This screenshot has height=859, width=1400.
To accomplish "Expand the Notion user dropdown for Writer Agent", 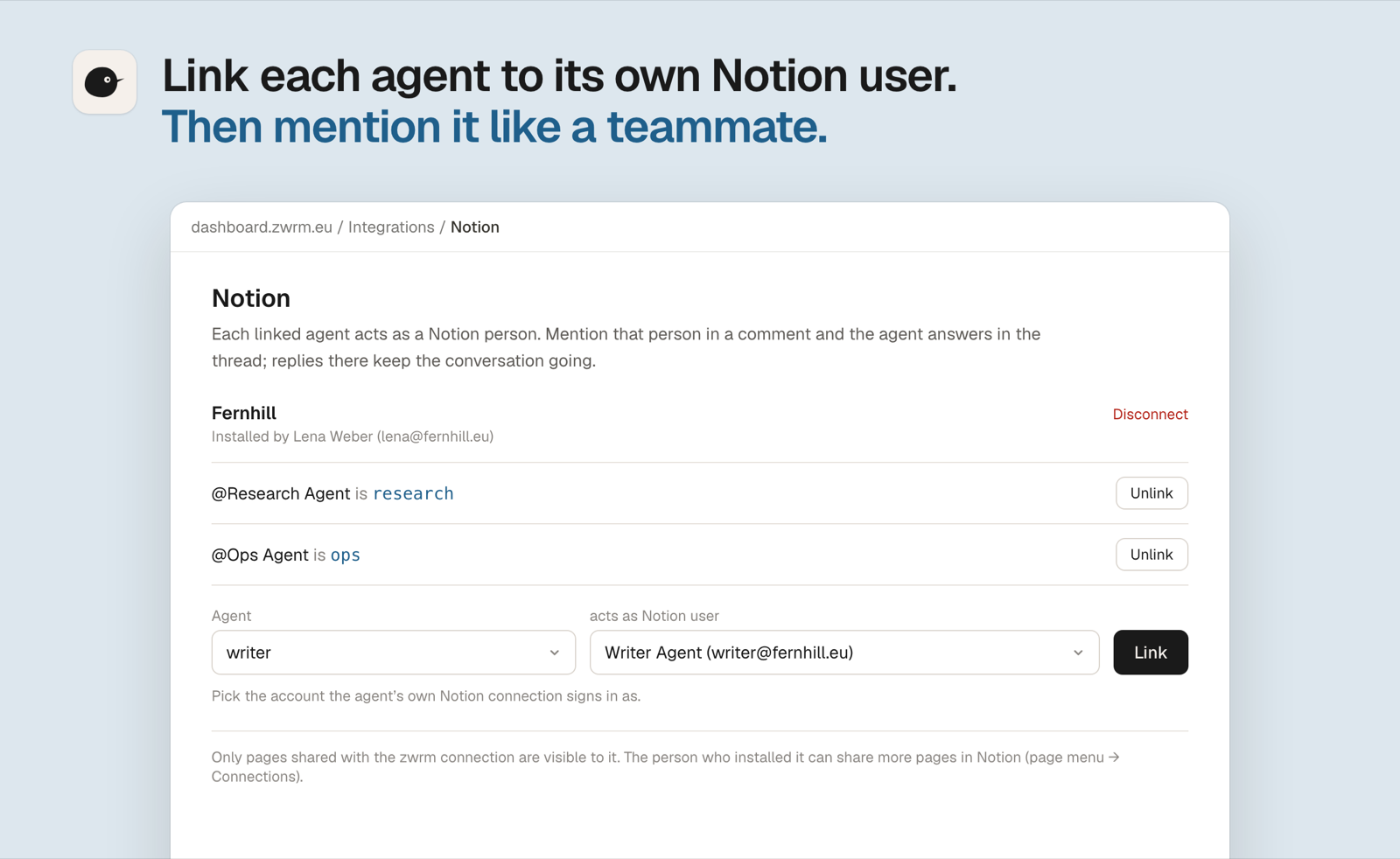I will click(x=844, y=653).
